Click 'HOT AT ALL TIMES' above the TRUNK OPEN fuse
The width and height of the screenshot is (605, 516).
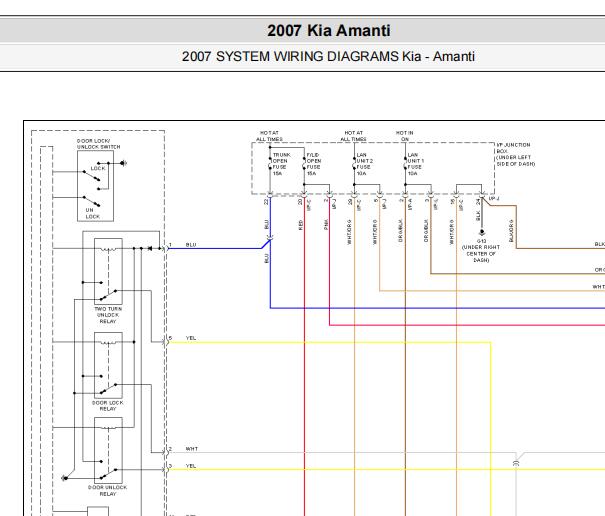coord(269,136)
